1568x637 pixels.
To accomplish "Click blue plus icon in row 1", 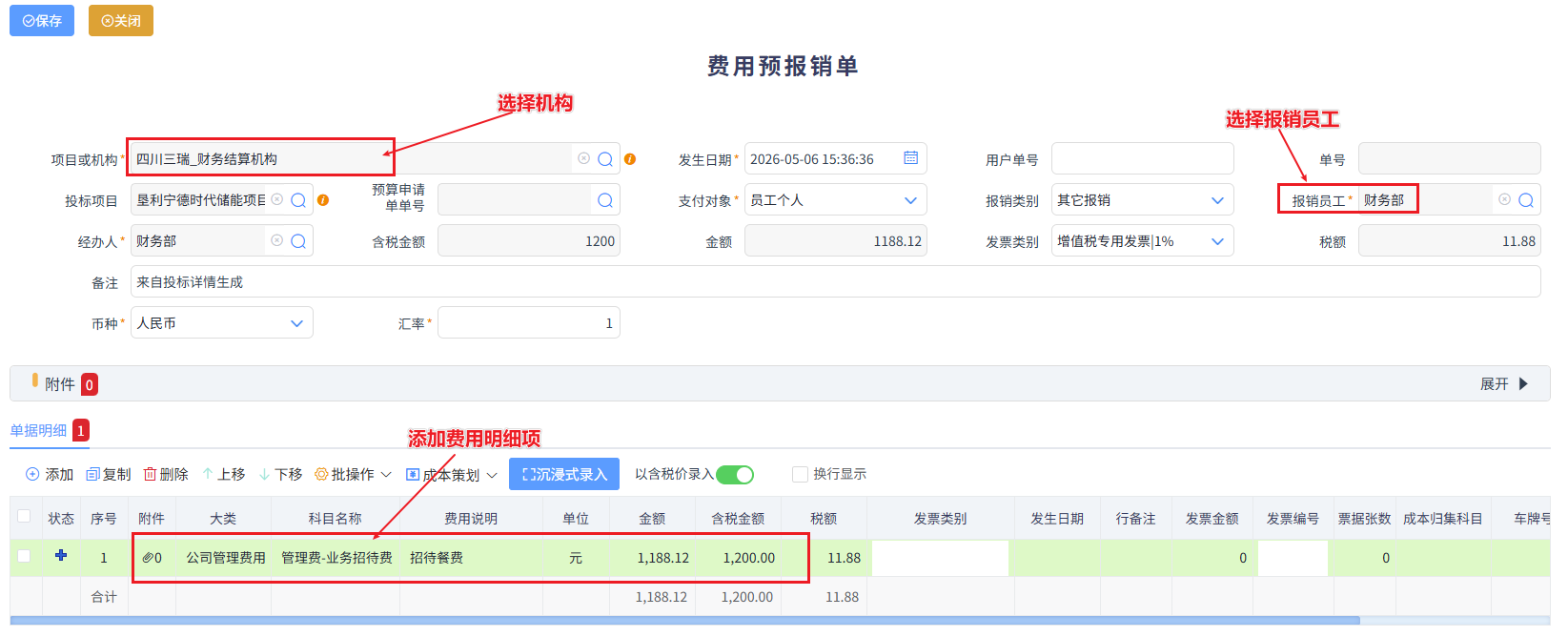I will coord(61,555).
